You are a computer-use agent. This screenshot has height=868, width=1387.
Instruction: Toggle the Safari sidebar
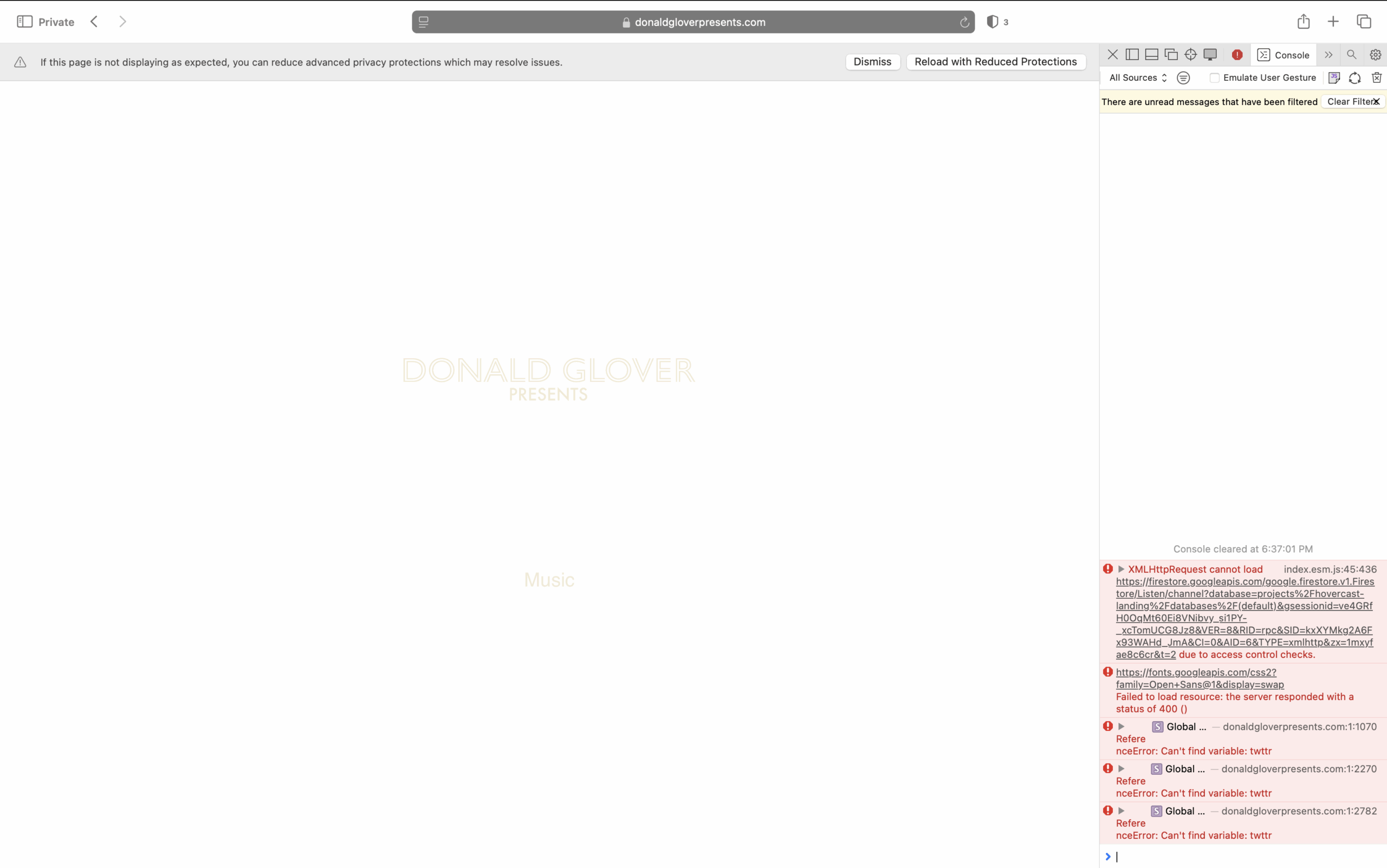point(25,22)
